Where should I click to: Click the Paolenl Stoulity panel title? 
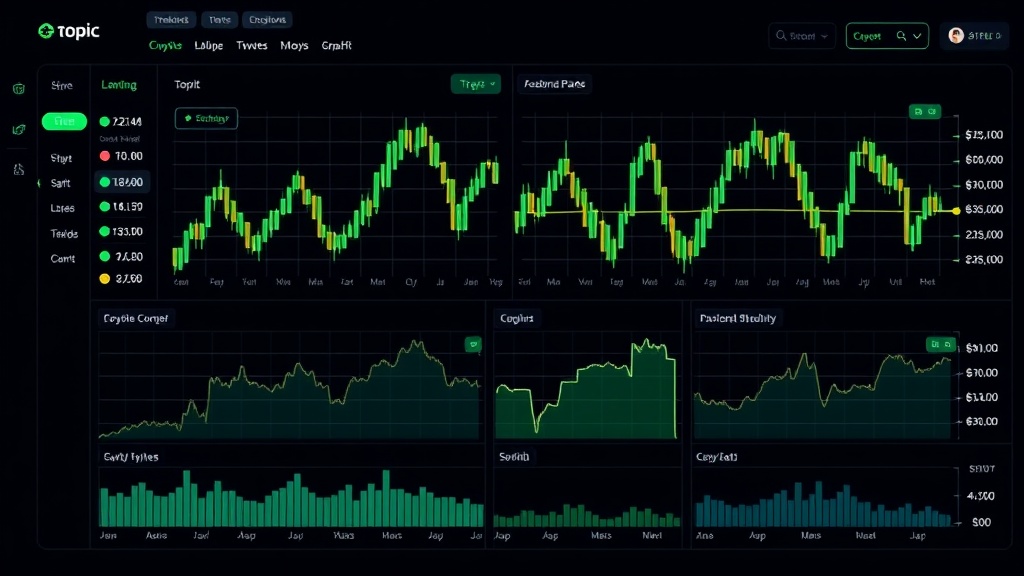click(x=738, y=318)
